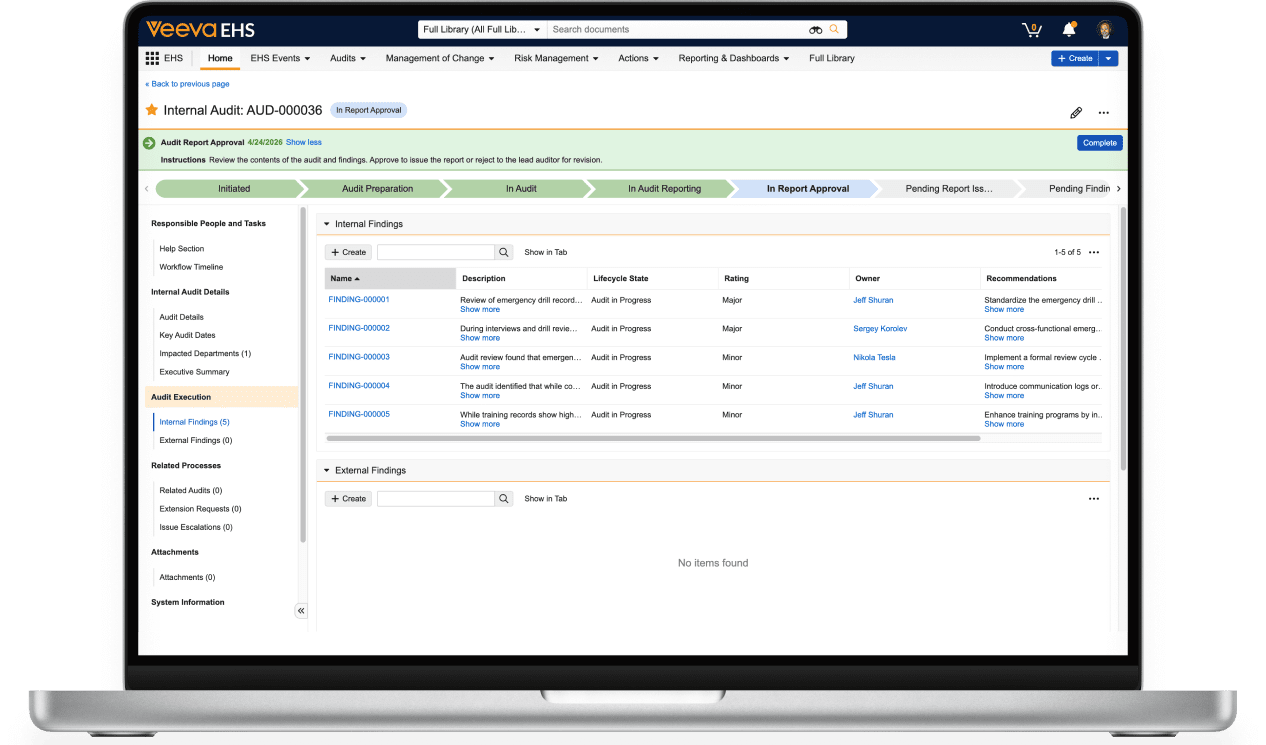Click the binoculars advanced search icon
This screenshot has height=745, width=1266.
pyautogui.click(x=816, y=30)
